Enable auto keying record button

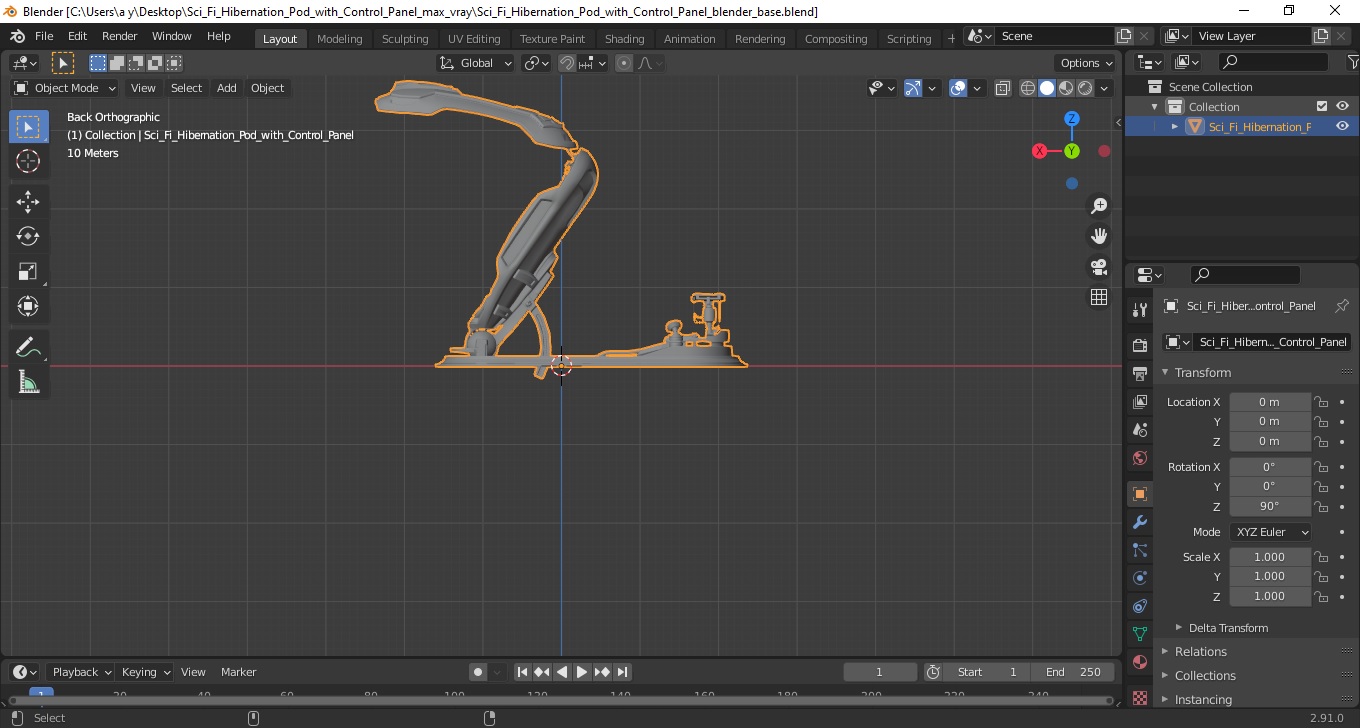tap(478, 672)
